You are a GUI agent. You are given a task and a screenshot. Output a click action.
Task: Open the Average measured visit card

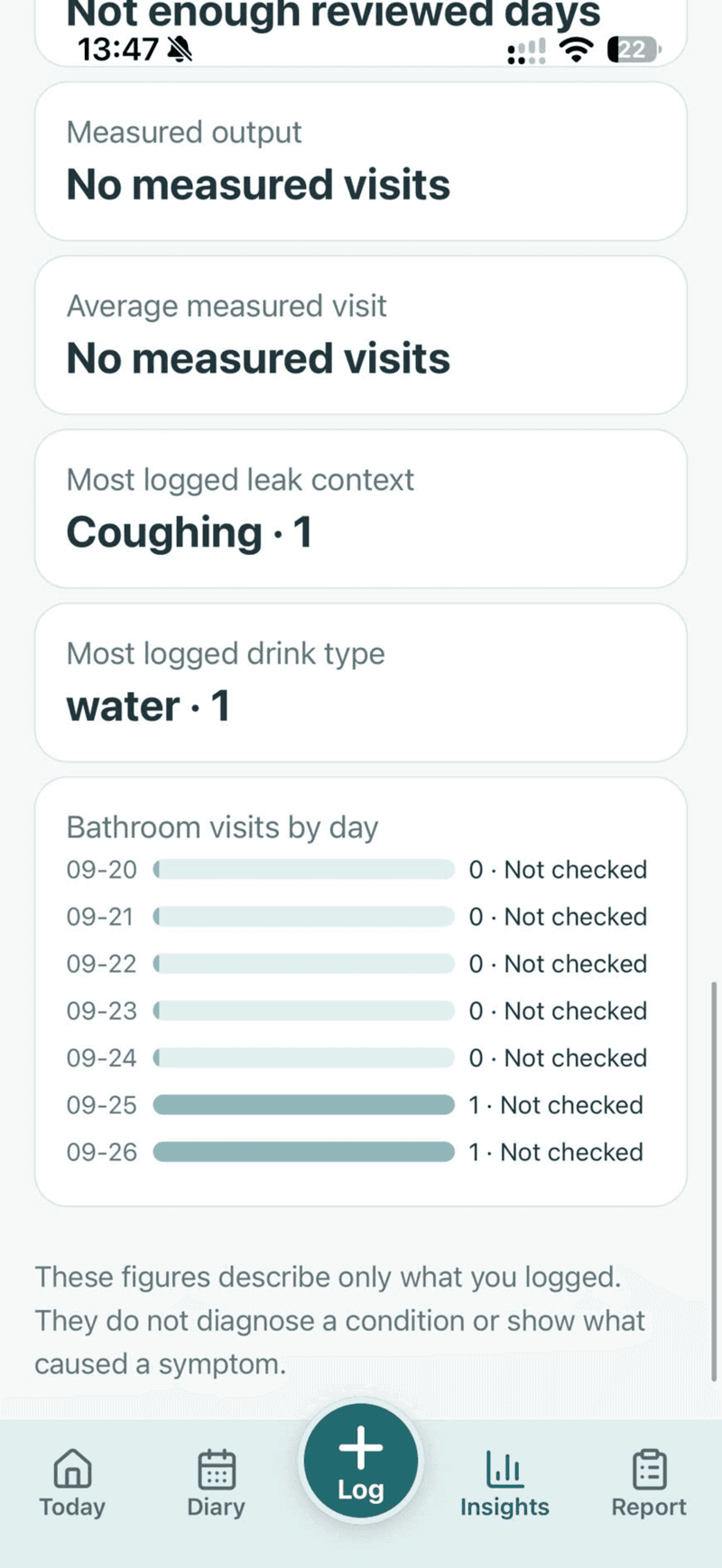click(x=361, y=335)
